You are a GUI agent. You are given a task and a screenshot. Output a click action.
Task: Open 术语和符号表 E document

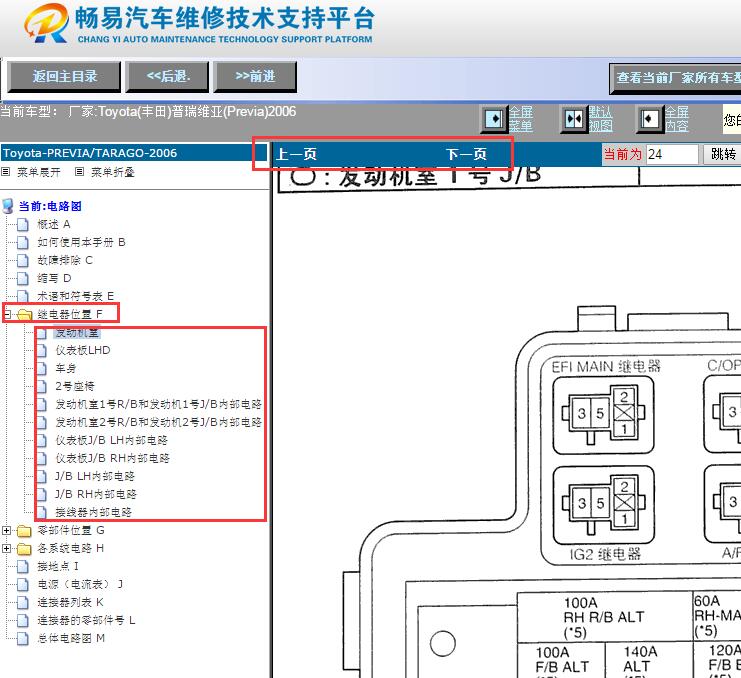pos(76,296)
